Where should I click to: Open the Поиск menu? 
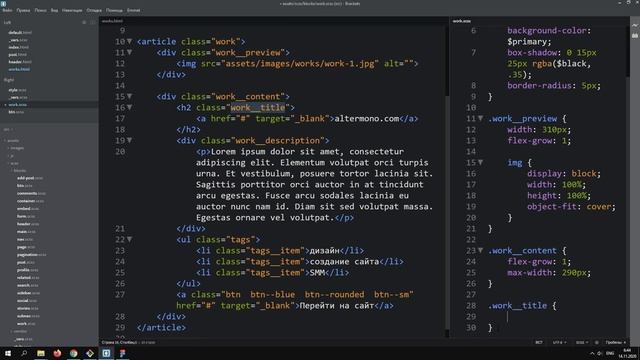pyautogui.click(x=40, y=10)
